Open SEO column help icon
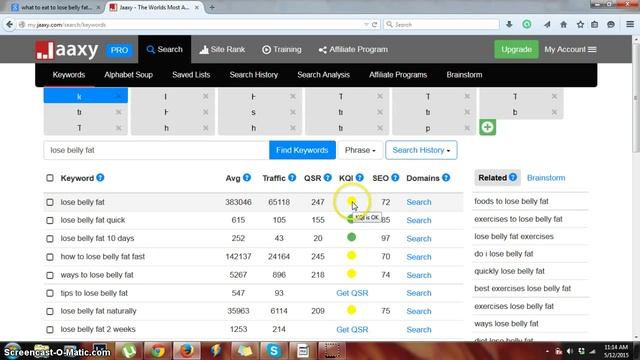 (395, 178)
